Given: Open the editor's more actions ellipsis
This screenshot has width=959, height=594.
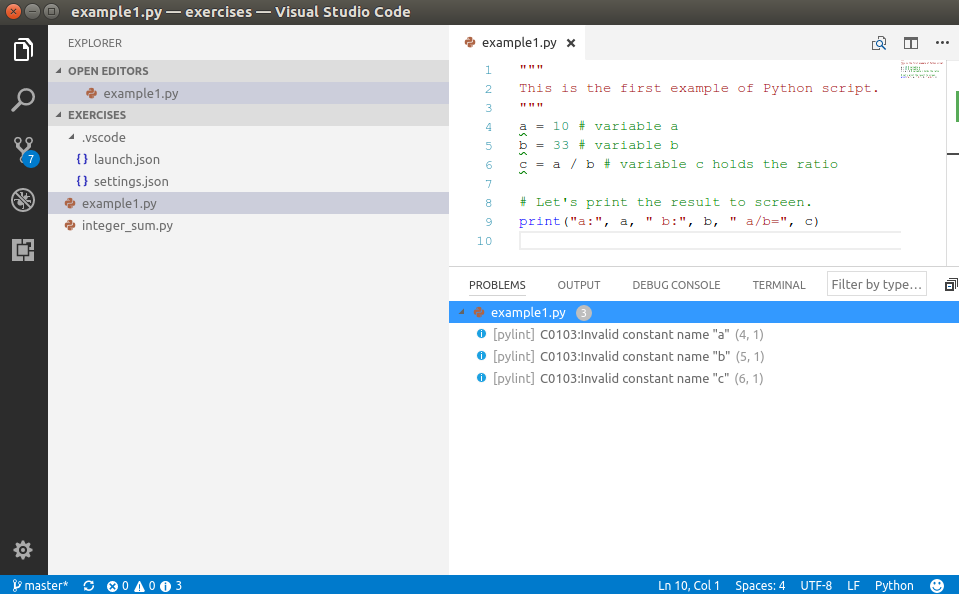Looking at the screenshot, I should [942, 43].
